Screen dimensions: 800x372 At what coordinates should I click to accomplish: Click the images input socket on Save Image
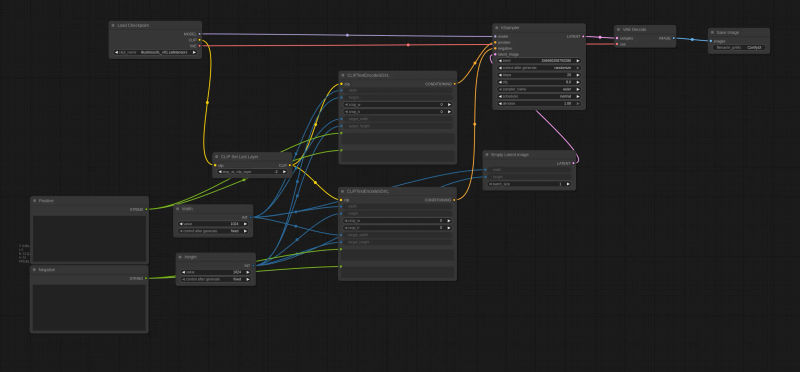point(710,41)
